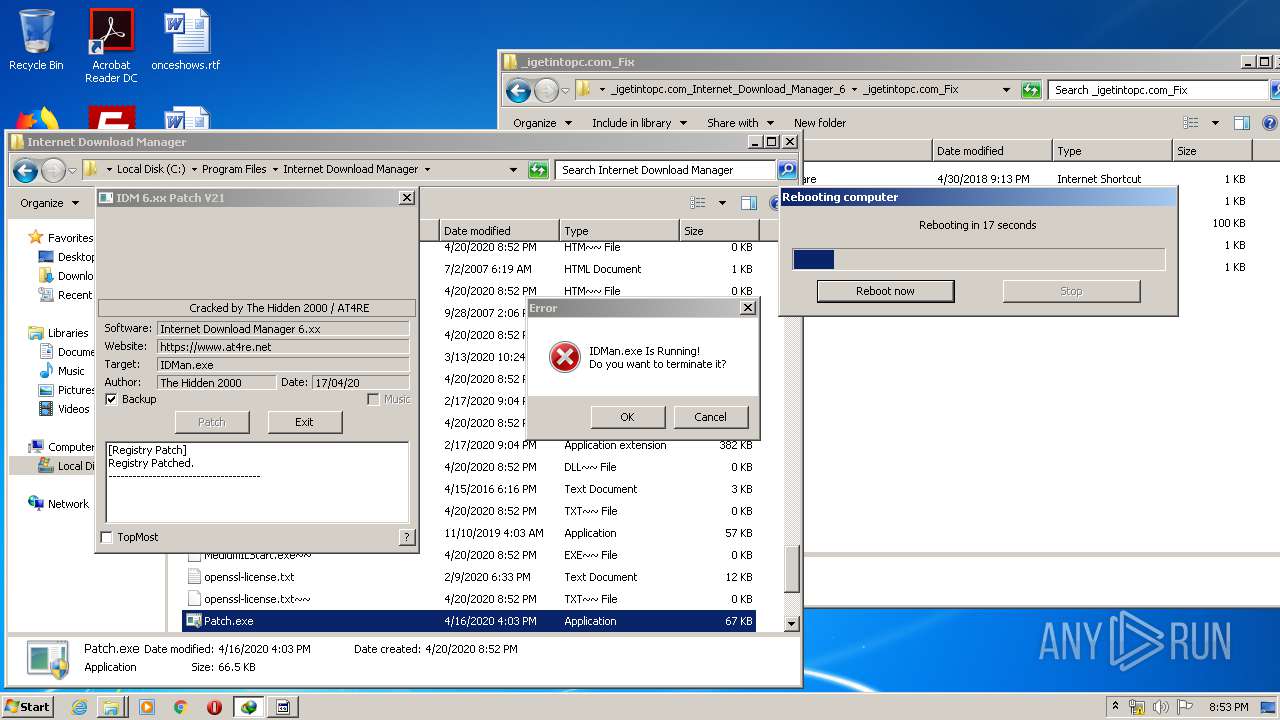The height and width of the screenshot is (720, 1280).
Task: Click the back arrow in _igetintopc.com_Fix window
Action: 518,91
